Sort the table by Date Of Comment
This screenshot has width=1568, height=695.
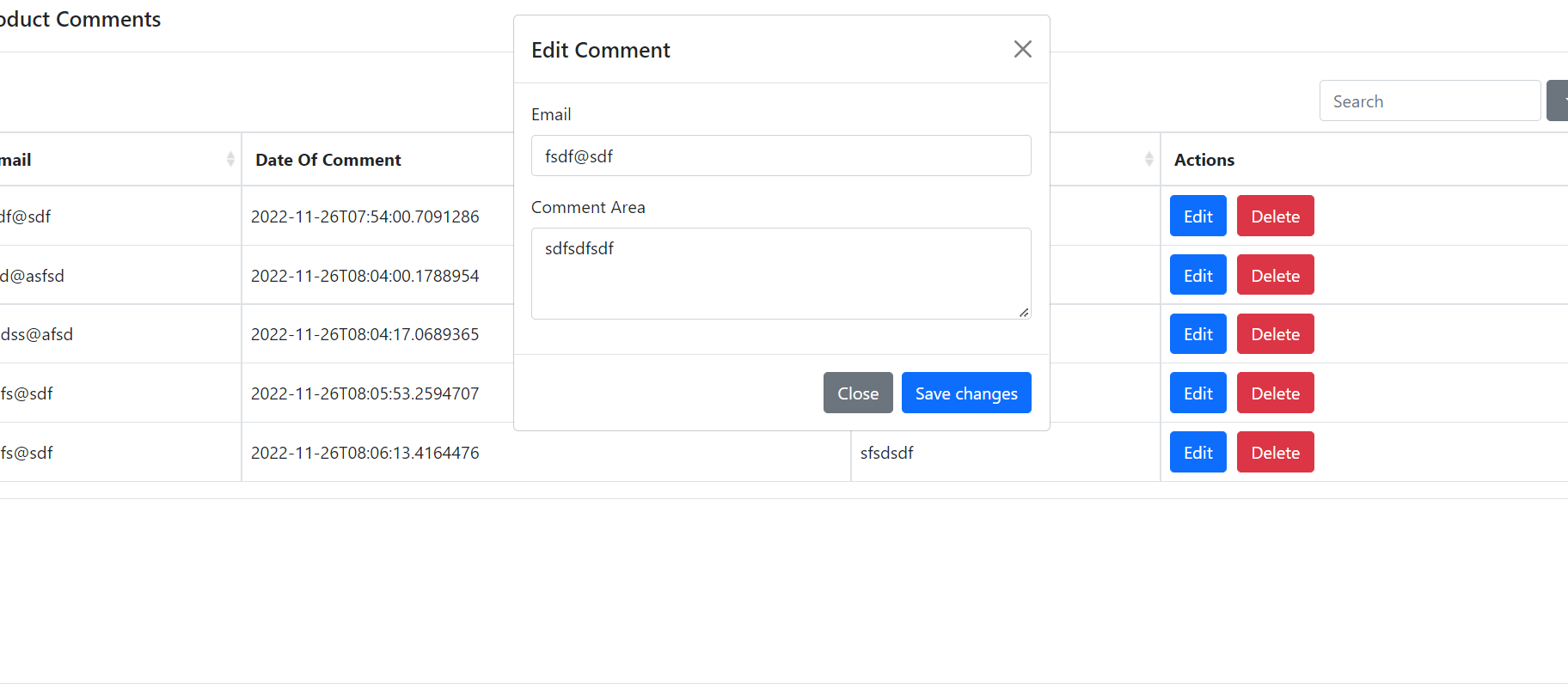(x=328, y=159)
